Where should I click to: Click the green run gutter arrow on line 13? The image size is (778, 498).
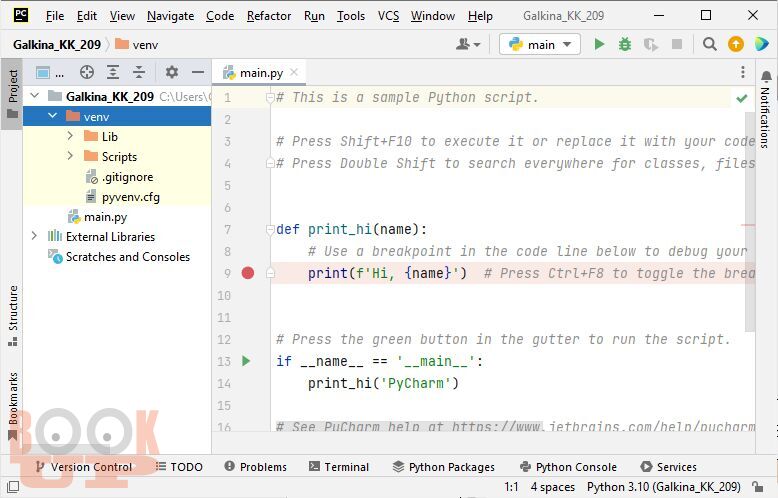[246, 361]
